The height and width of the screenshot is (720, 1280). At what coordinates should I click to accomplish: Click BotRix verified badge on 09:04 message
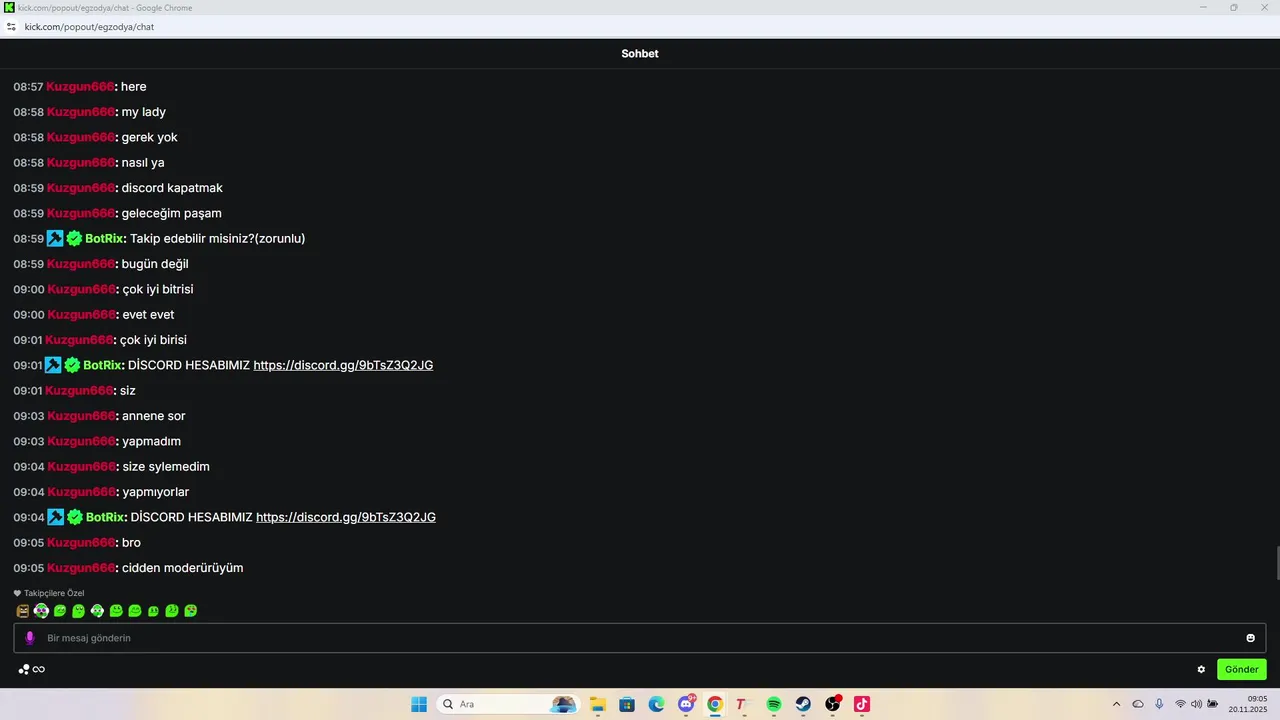74,517
